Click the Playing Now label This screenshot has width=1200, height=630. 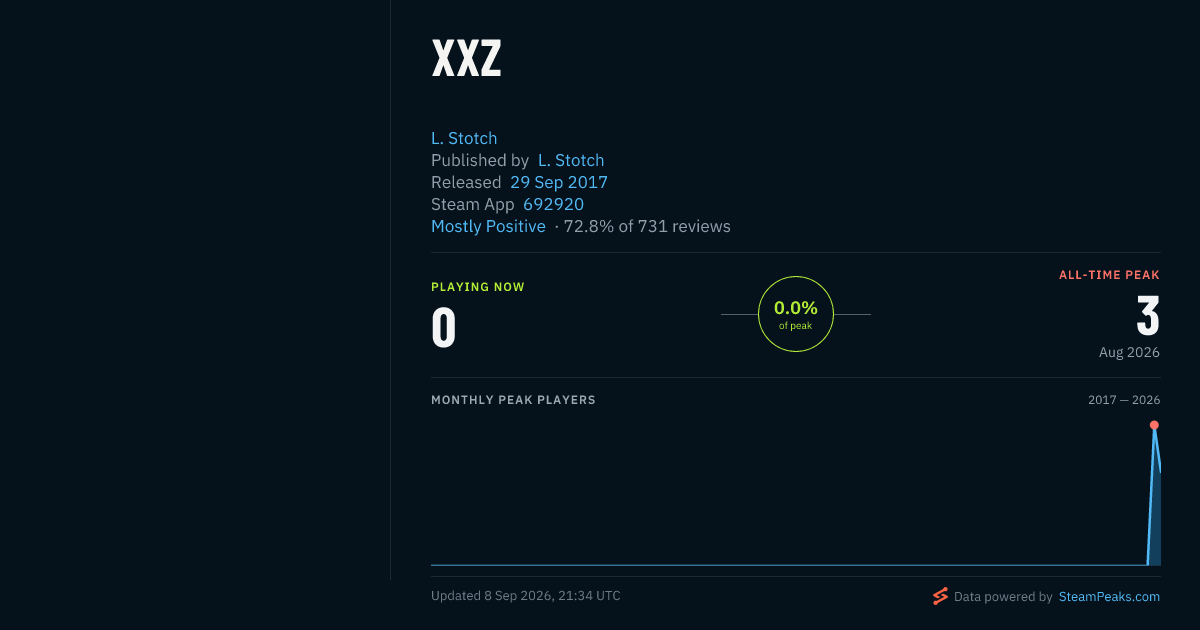478,287
